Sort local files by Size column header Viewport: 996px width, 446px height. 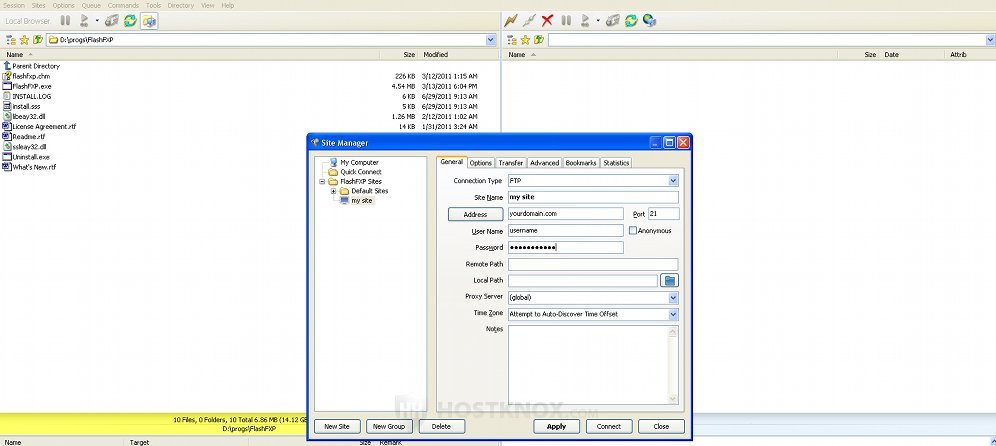(409, 55)
